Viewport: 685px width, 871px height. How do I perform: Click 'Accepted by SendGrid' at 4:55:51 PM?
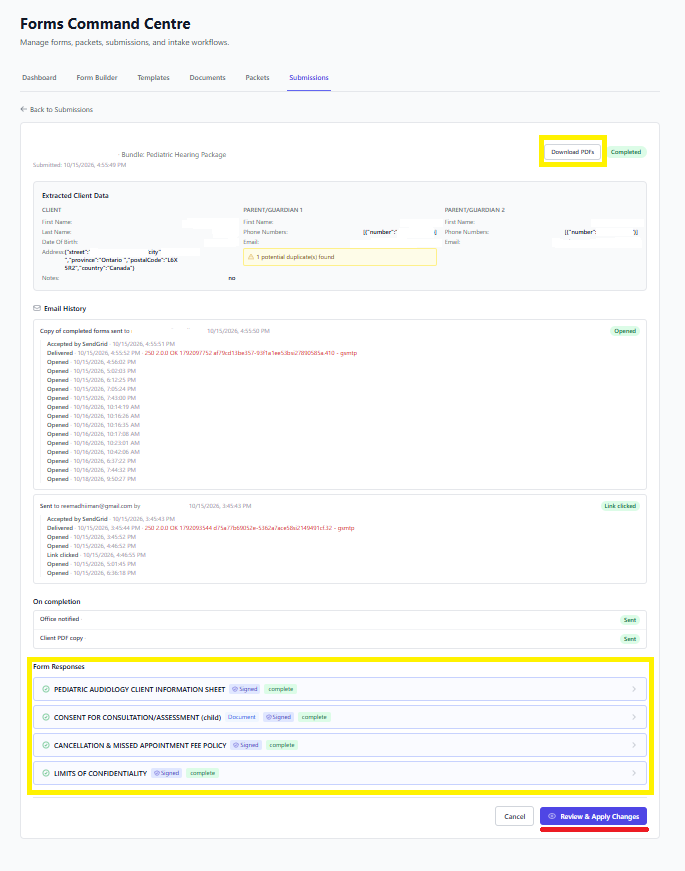(111, 344)
